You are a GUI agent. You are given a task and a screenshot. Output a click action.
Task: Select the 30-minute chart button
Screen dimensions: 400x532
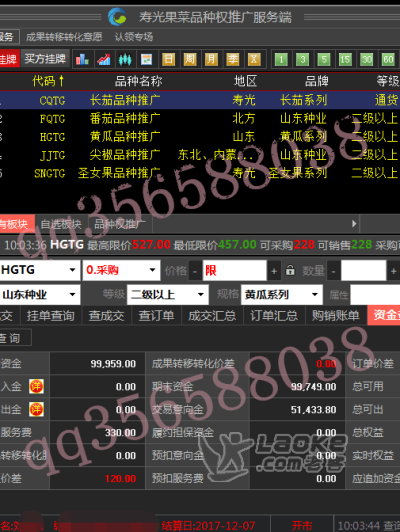pyautogui.click(x=366, y=60)
